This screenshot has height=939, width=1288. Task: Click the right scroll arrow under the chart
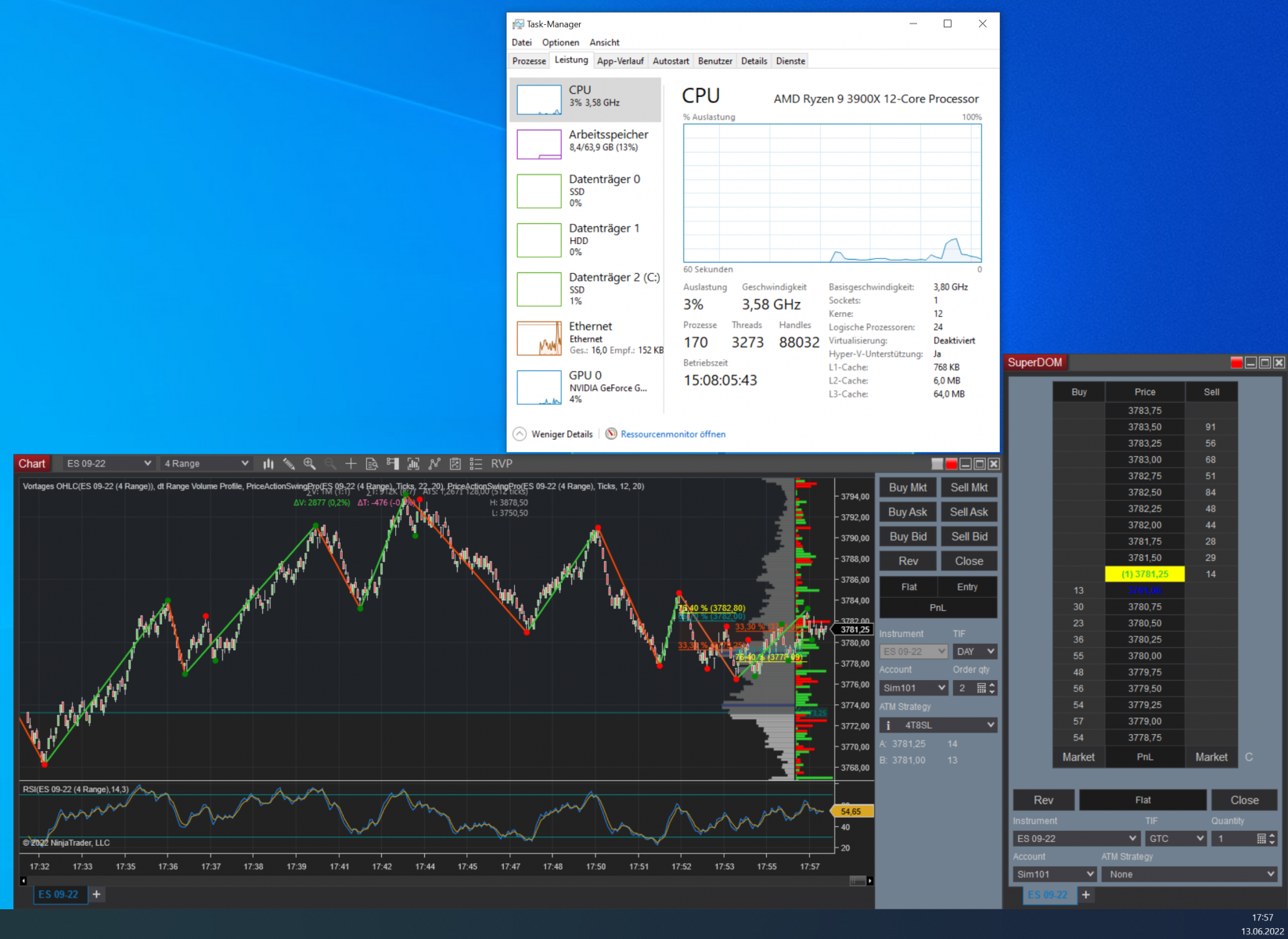(x=869, y=881)
